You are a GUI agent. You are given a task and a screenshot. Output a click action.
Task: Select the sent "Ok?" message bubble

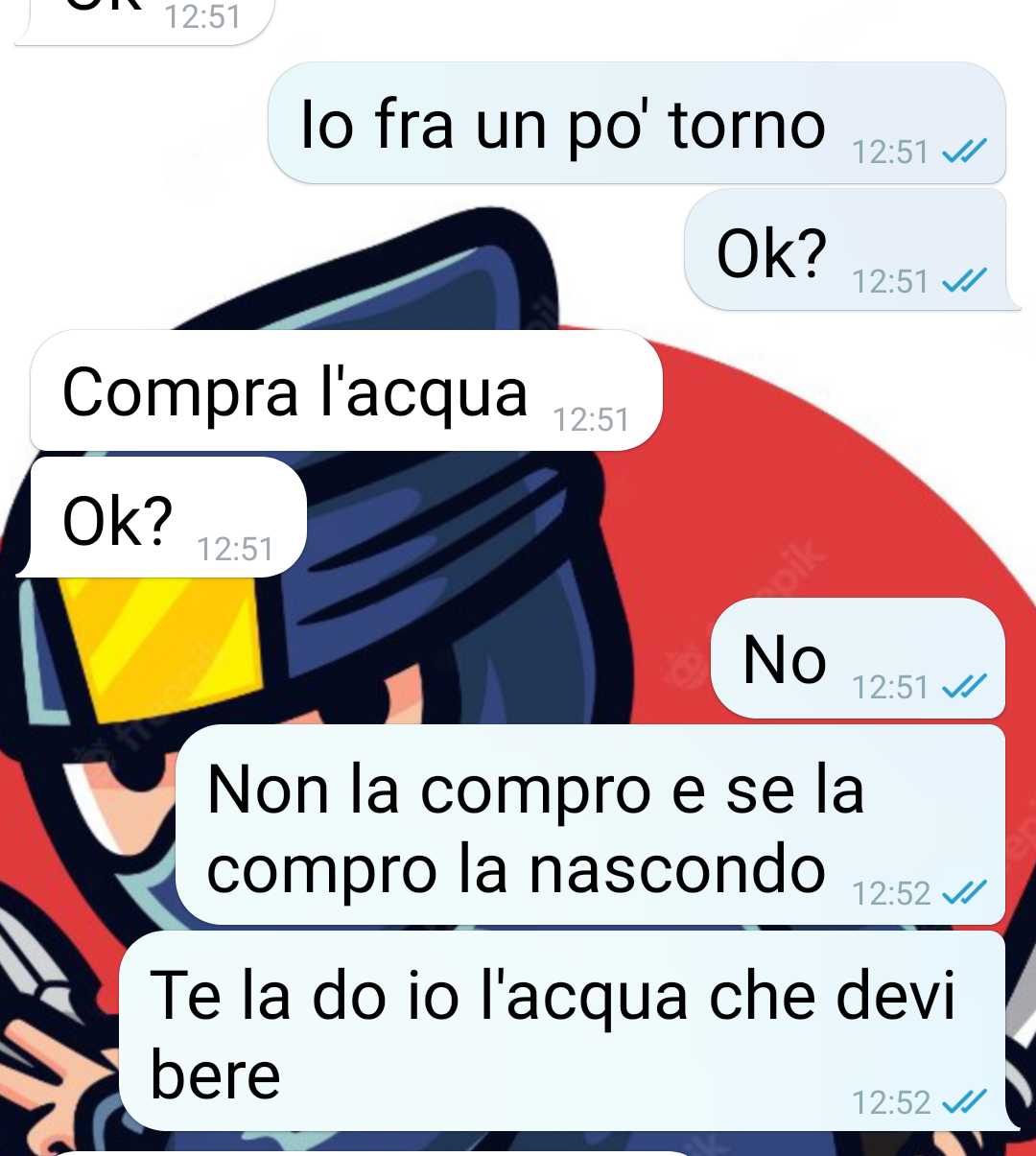coord(850,250)
